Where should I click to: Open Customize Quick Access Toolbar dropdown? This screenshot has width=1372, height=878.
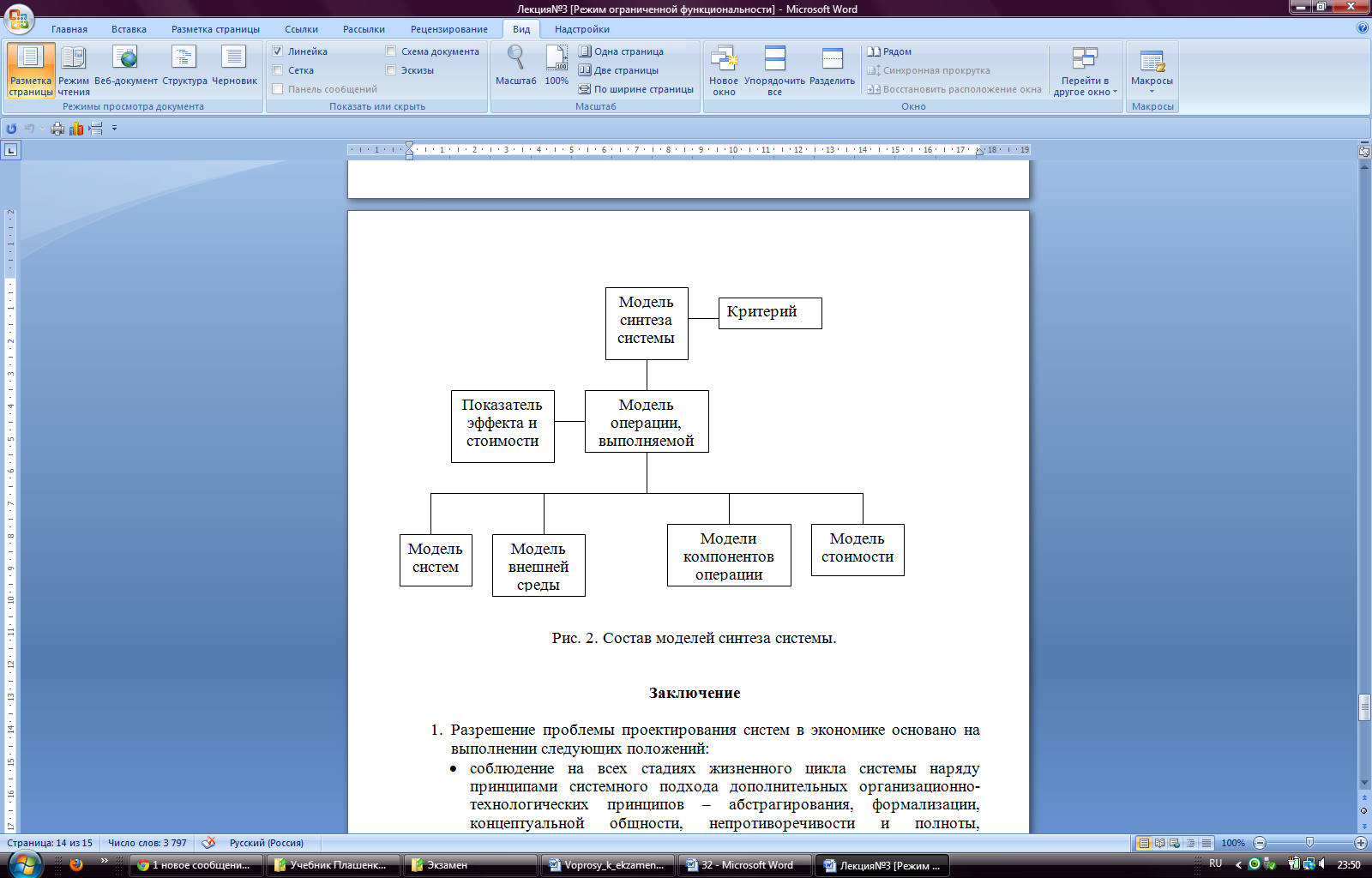114,129
